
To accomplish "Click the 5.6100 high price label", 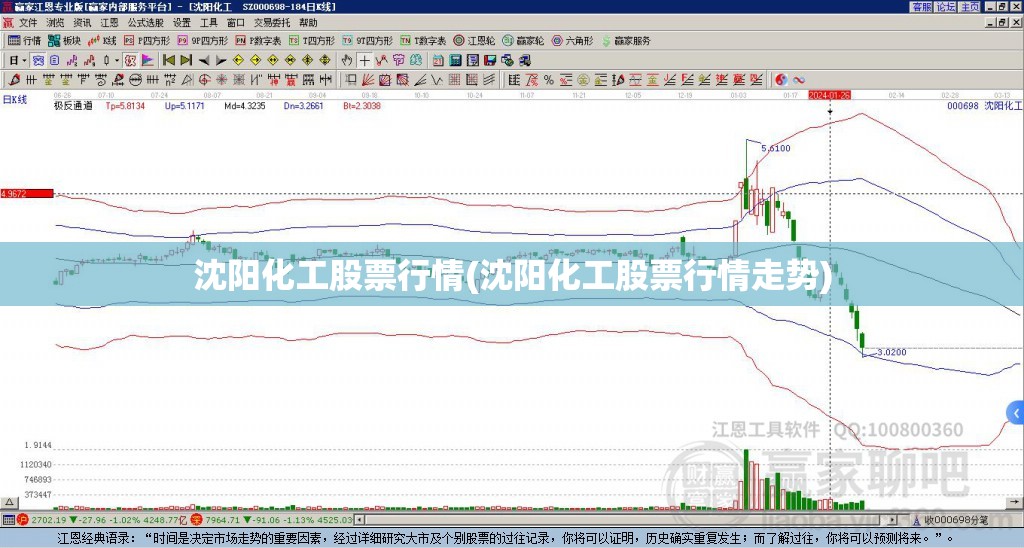I will pos(776,148).
